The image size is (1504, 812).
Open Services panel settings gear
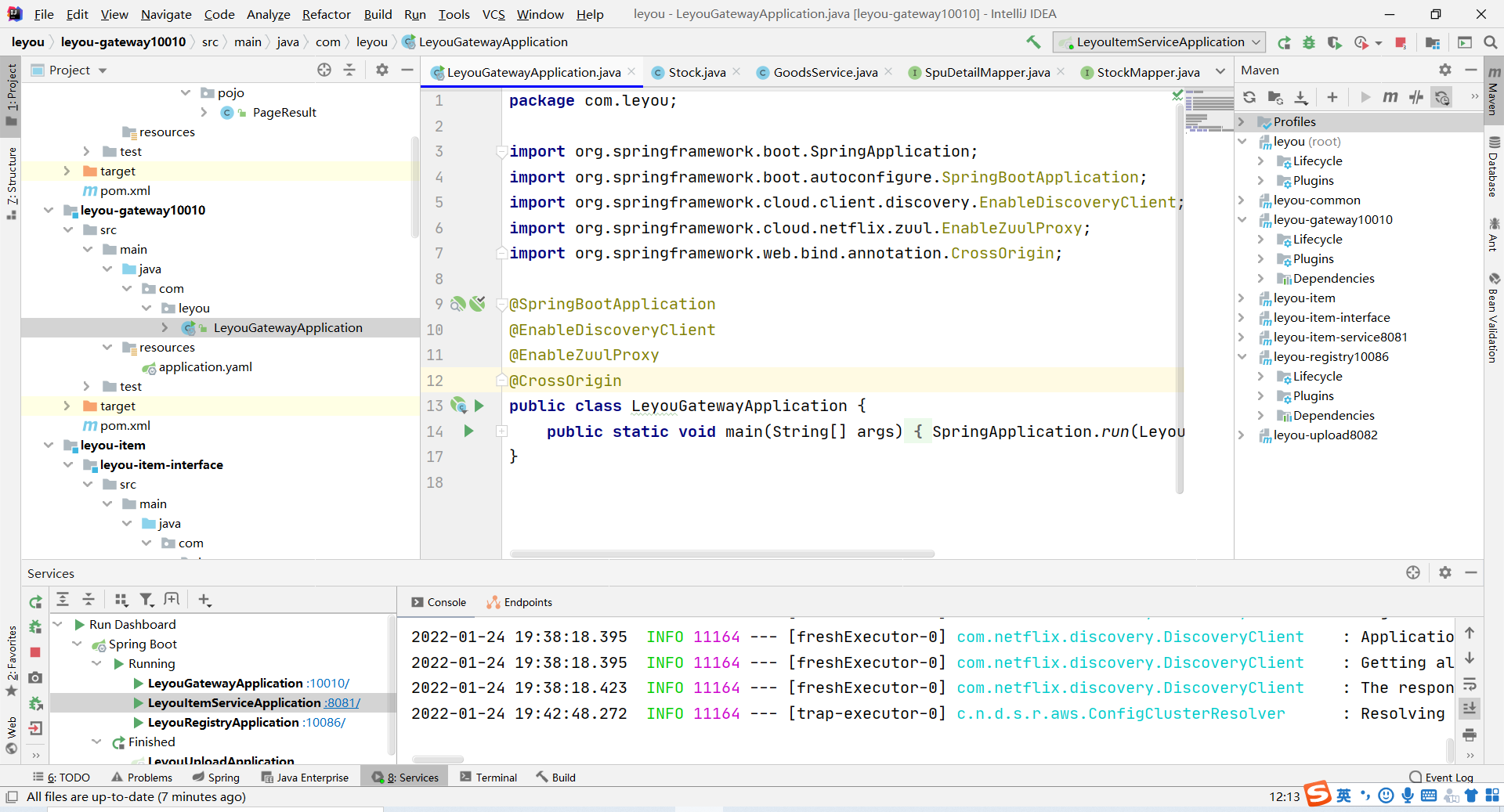[1445, 572]
